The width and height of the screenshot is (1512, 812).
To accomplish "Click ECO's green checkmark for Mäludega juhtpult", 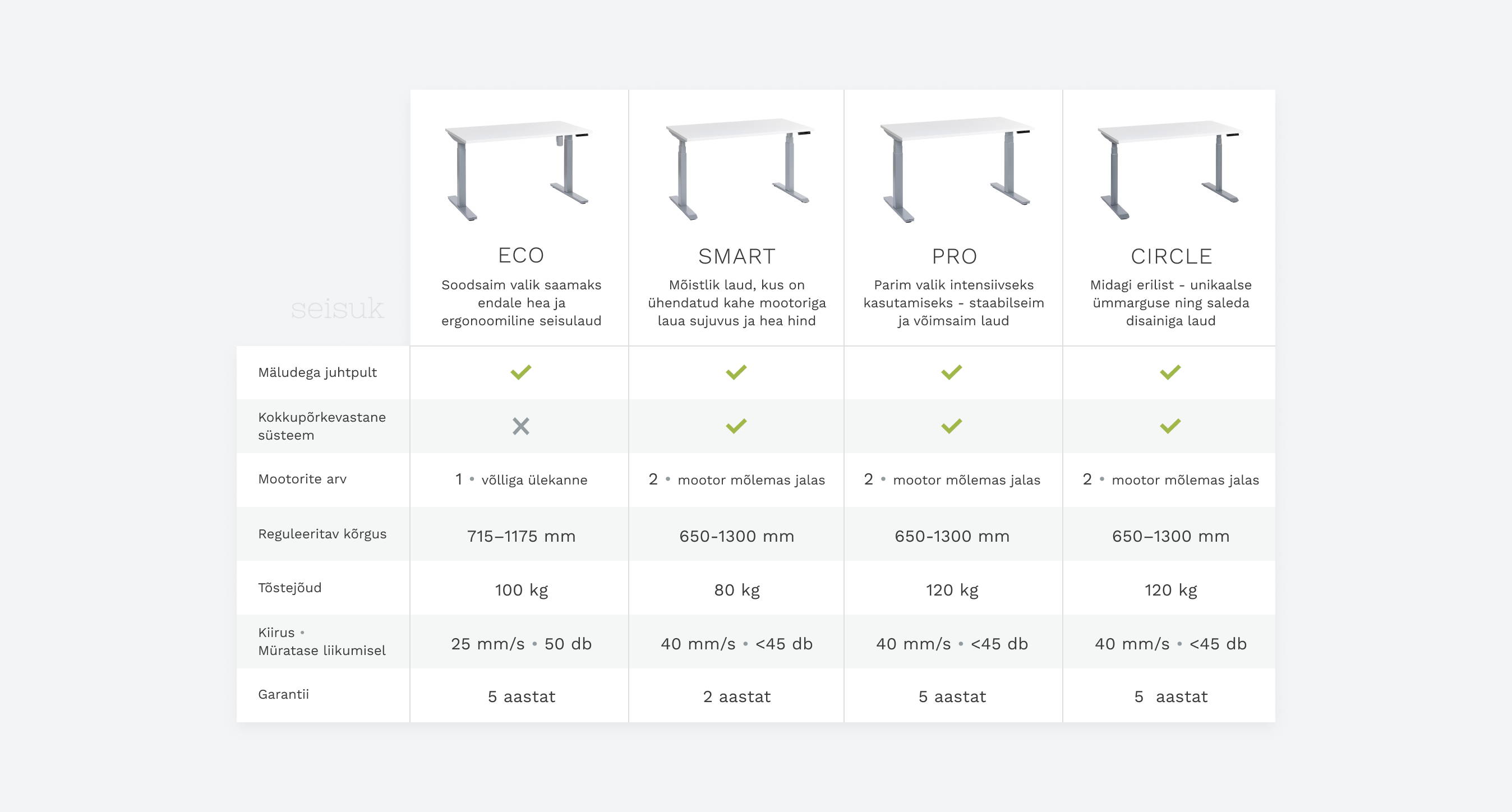I will pos(520,372).
